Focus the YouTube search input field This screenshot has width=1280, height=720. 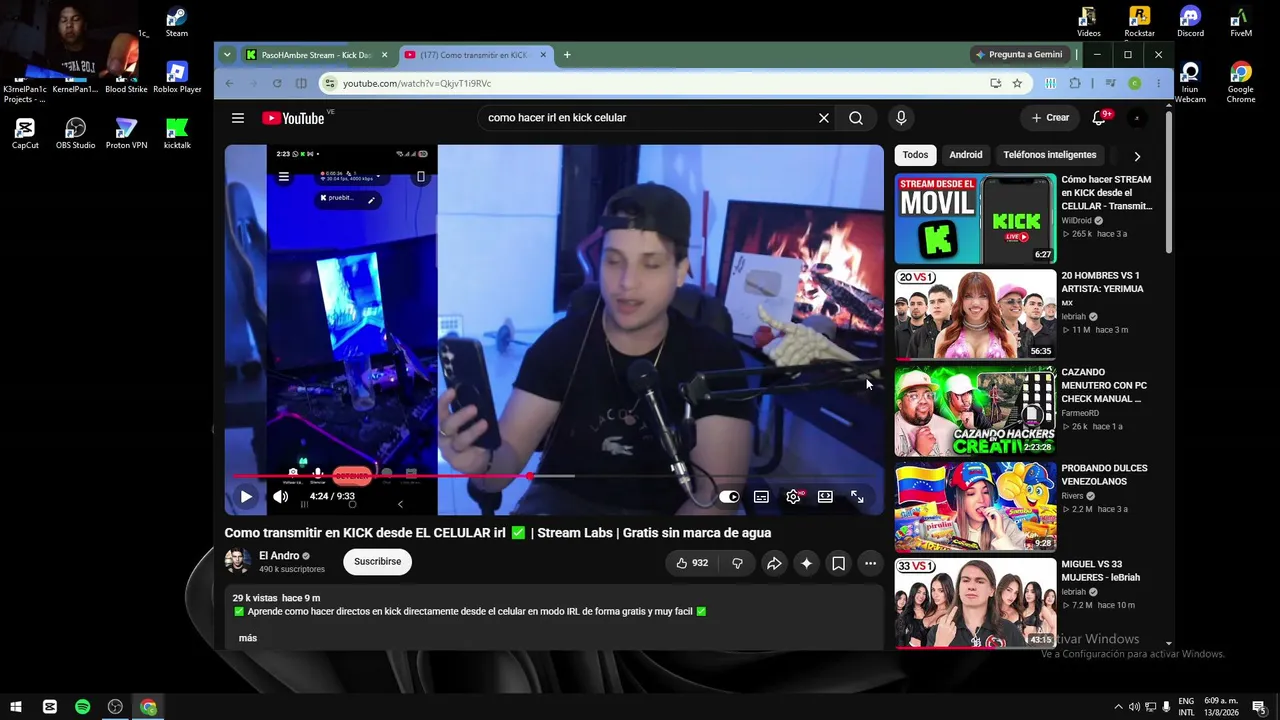click(648, 118)
